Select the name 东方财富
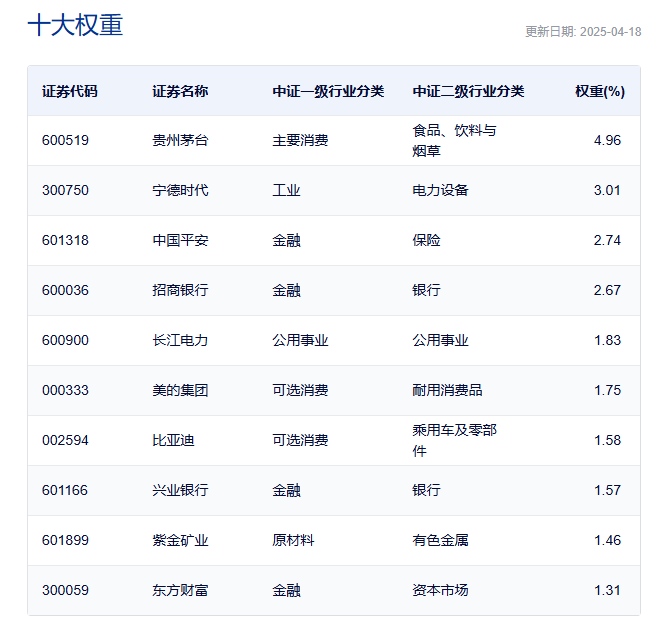The height and width of the screenshot is (632, 664). [x=180, y=590]
